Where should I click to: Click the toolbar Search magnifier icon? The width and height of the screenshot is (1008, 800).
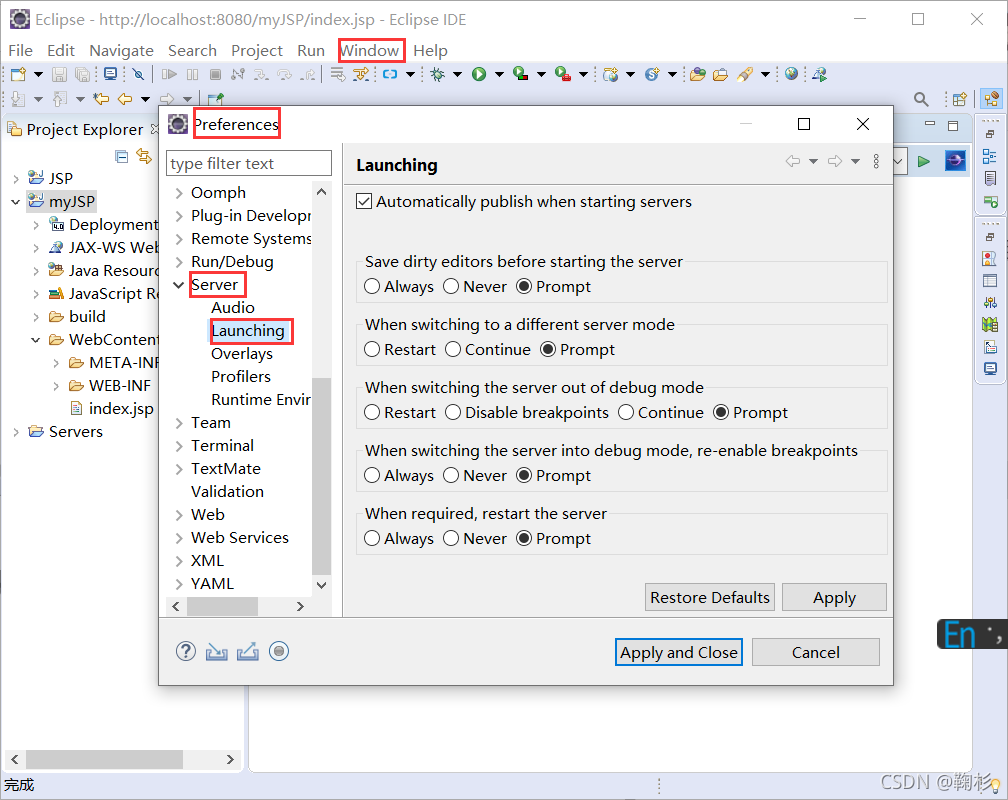coord(921,99)
